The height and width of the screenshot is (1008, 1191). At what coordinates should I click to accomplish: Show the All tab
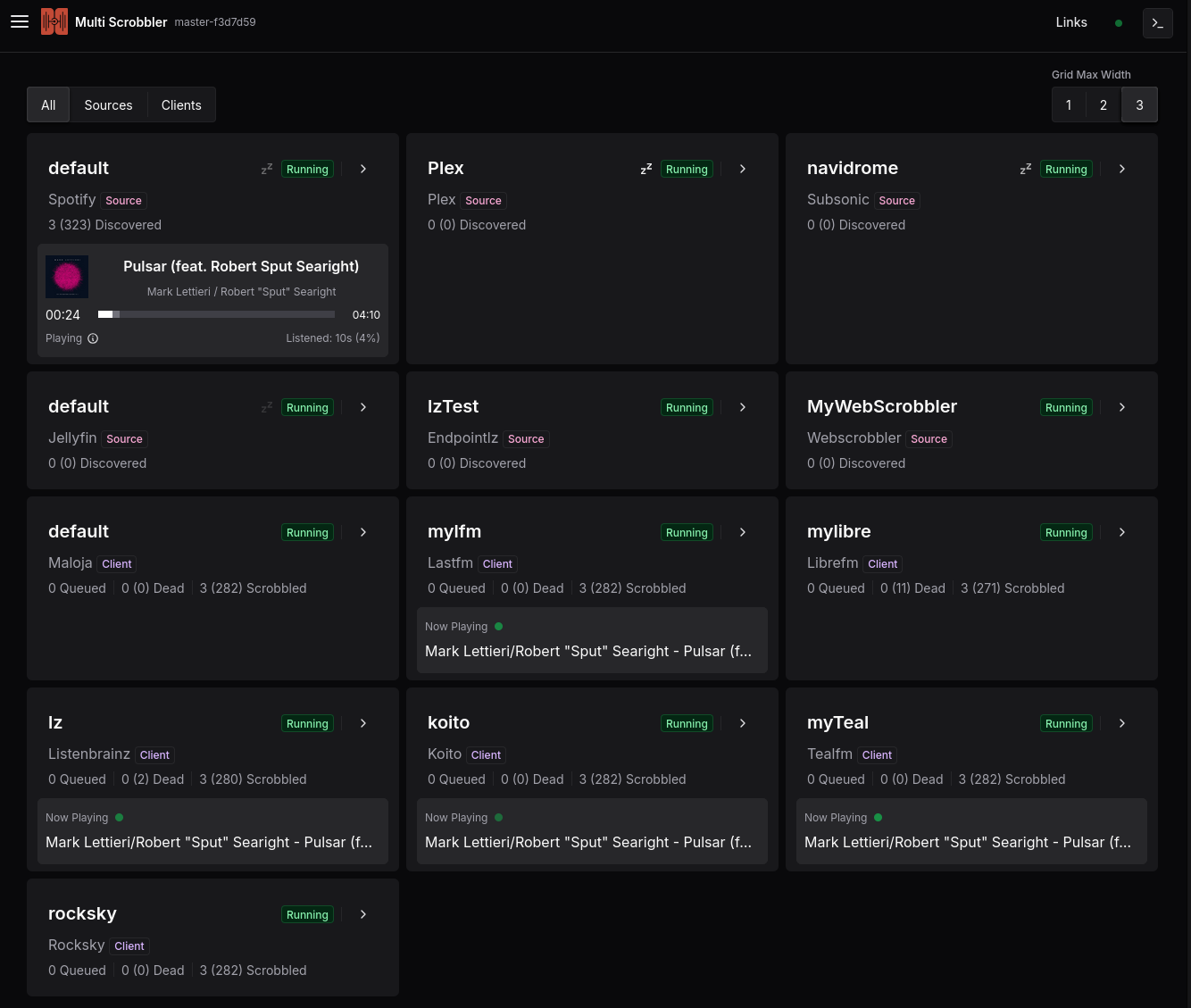coord(48,104)
